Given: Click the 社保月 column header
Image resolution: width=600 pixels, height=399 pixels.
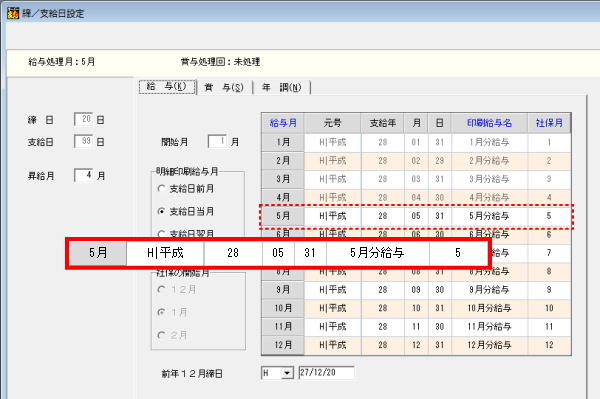Looking at the screenshot, I should tap(549, 123).
